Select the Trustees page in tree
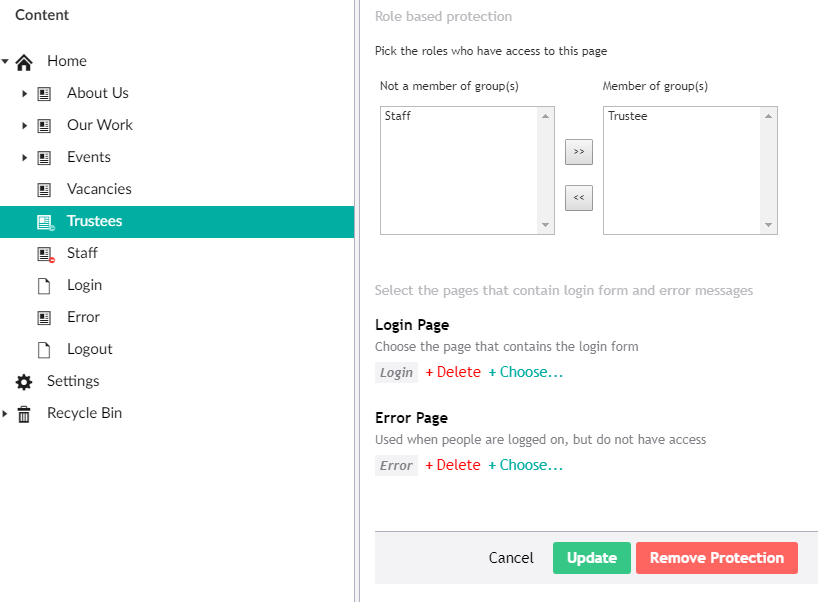The width and height of the screenshot is (838, 602). pos(94,221)
